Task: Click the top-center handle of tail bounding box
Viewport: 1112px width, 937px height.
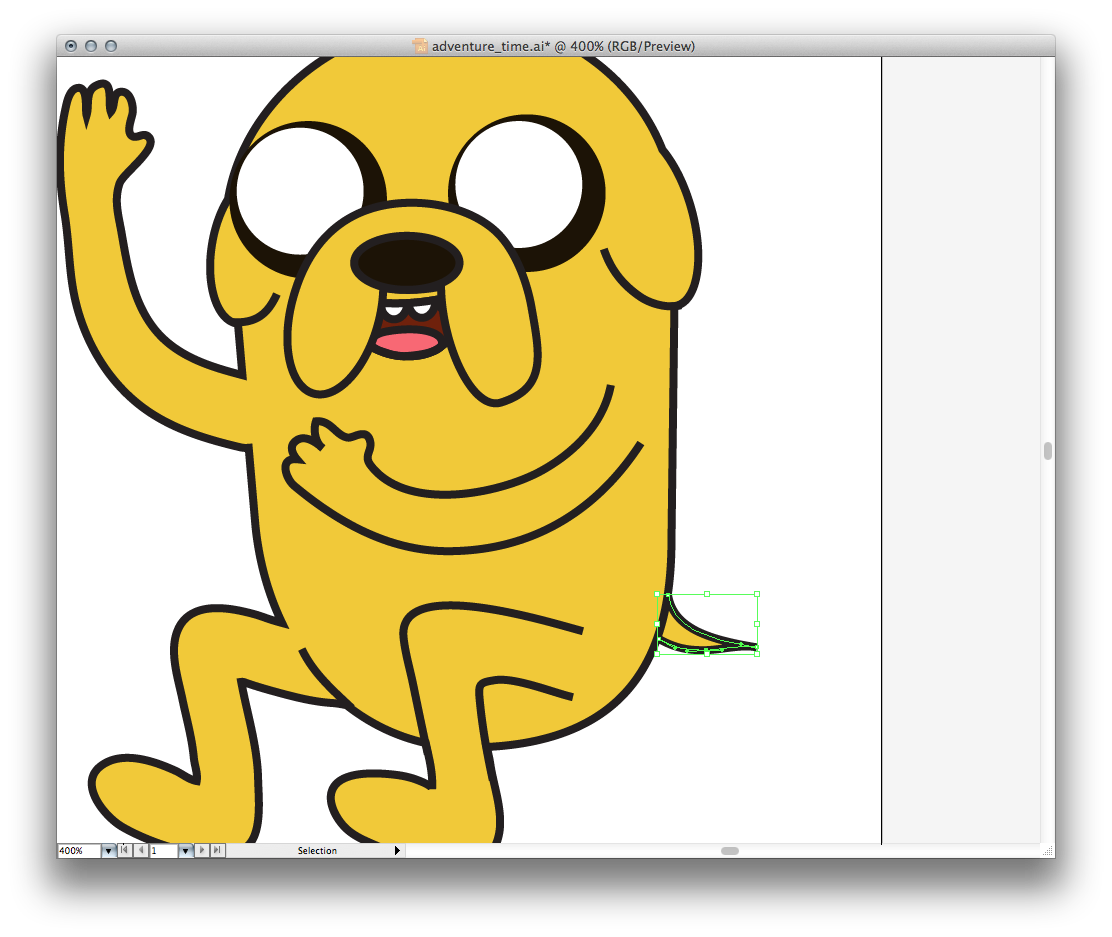Action: [x=707, y=594]
